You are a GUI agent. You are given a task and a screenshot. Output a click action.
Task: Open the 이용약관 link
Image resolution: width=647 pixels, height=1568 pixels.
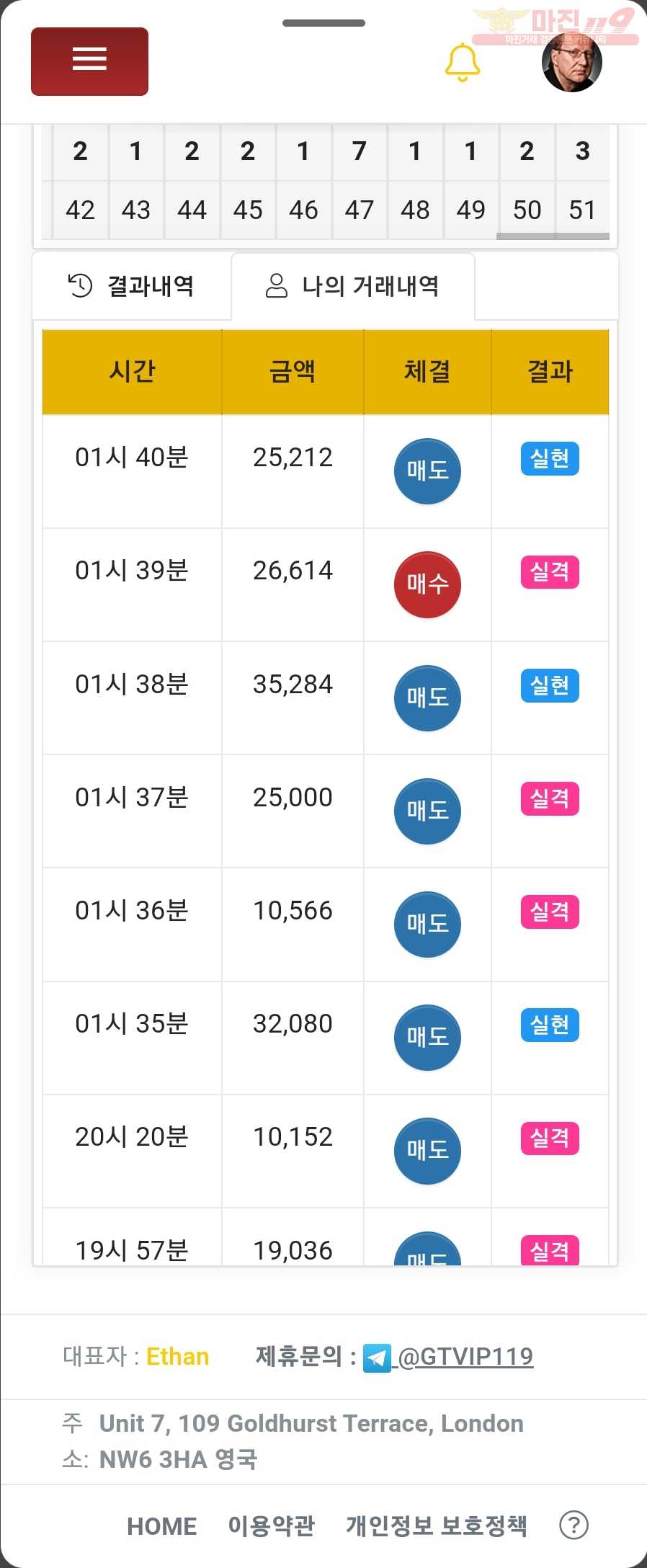tap(272, 1525)
